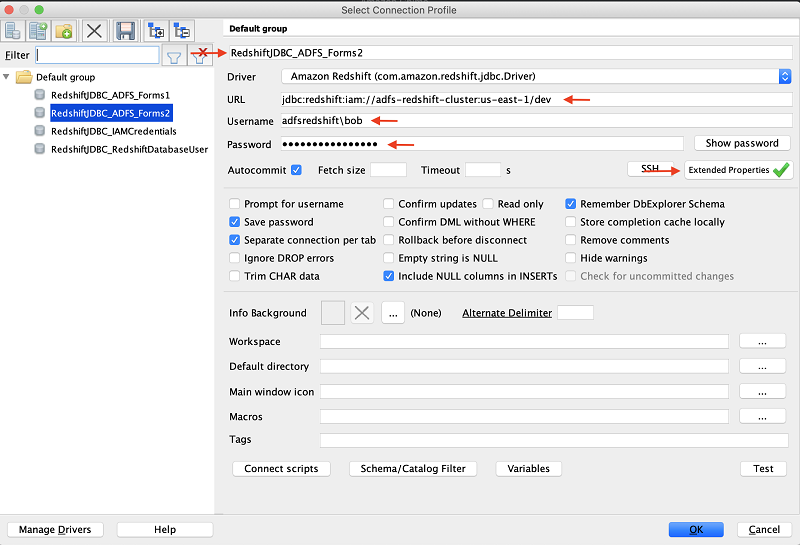Browse for Main window icon
The width and height of the screenshot is (800, 545).
point(762,391)
